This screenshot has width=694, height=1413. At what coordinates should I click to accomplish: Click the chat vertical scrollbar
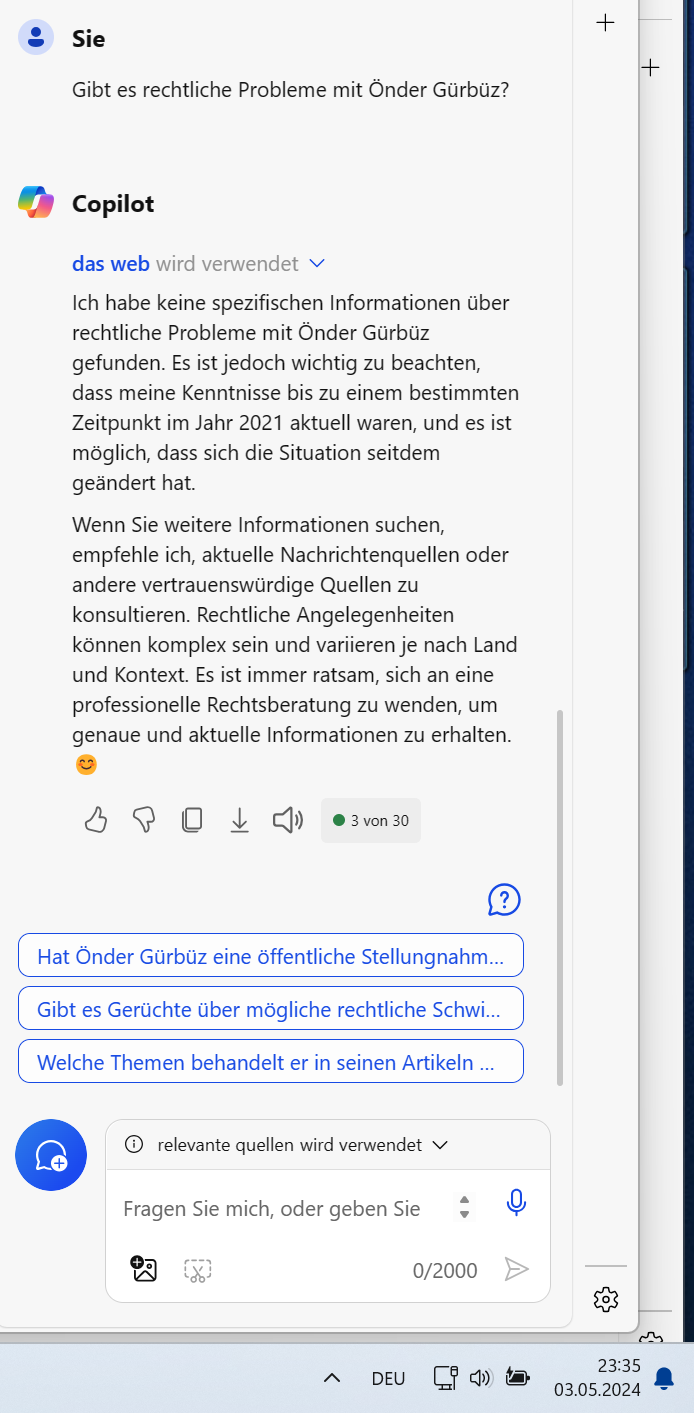tap(560, 898)
